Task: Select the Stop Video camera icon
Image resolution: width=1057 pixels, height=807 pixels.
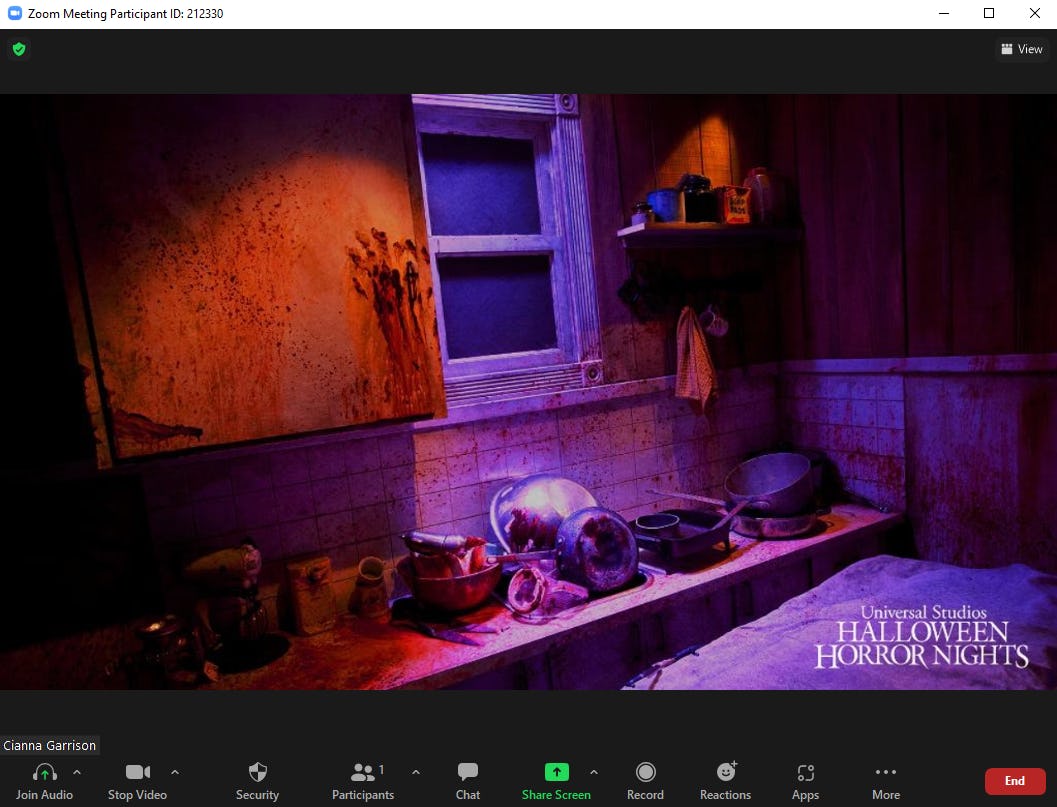Action: [137, 772]
